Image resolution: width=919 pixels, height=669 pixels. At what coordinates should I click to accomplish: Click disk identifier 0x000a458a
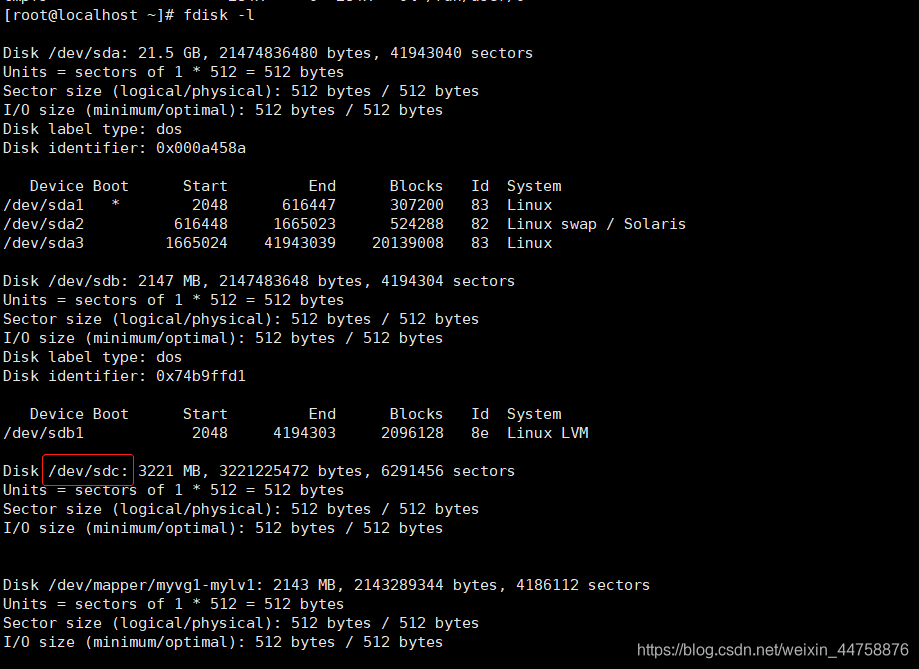pos(200,148)
